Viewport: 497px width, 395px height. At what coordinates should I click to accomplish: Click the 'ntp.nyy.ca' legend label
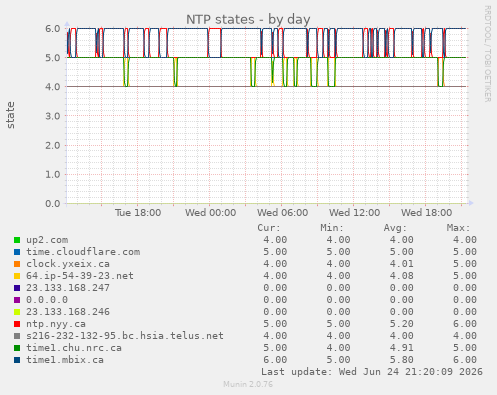56,324
